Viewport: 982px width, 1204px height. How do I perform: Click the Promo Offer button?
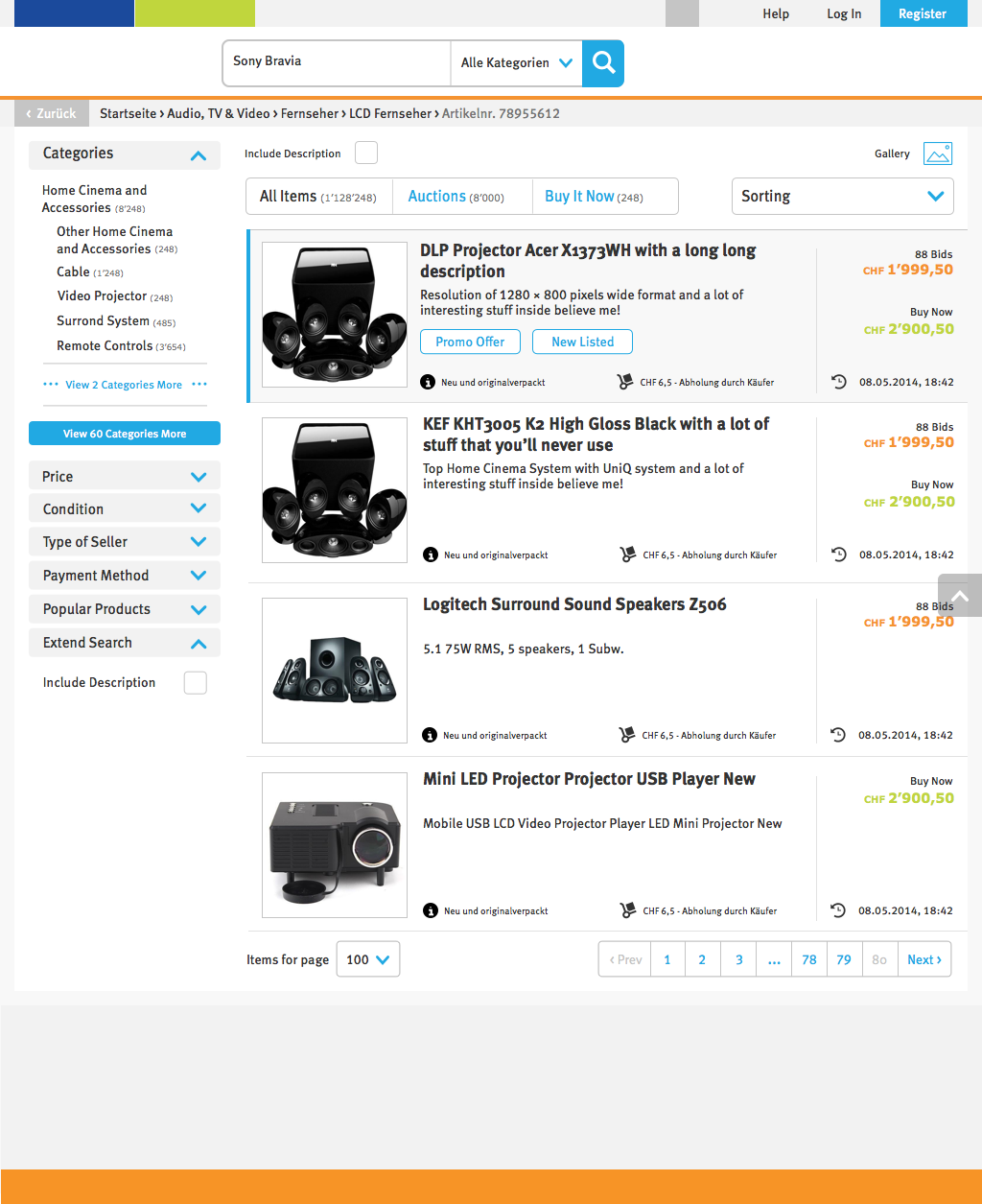(470, 342)
